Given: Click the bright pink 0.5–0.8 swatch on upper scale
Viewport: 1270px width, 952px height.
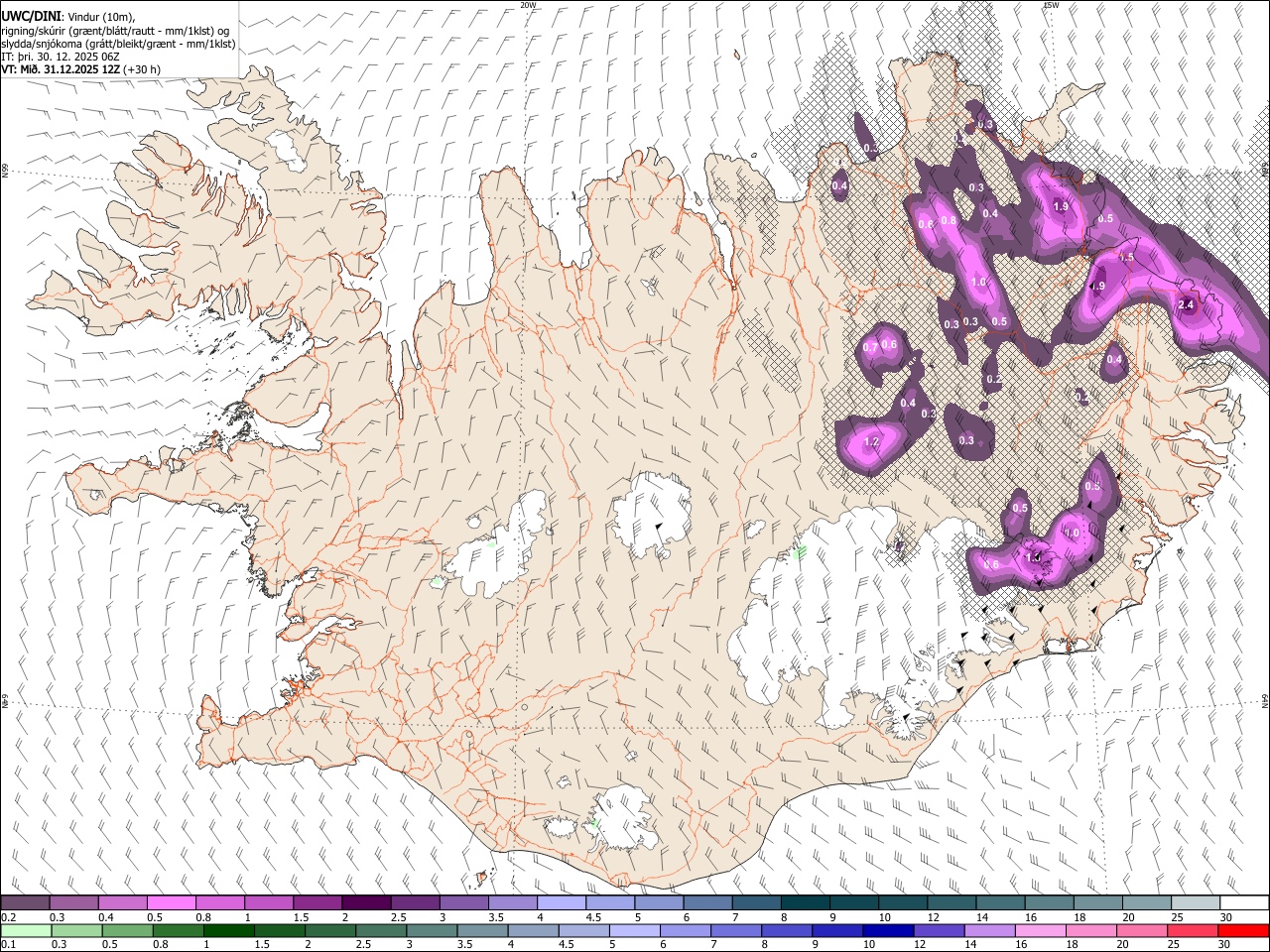Looking at the screenshot, I should (x=172, y=903).
